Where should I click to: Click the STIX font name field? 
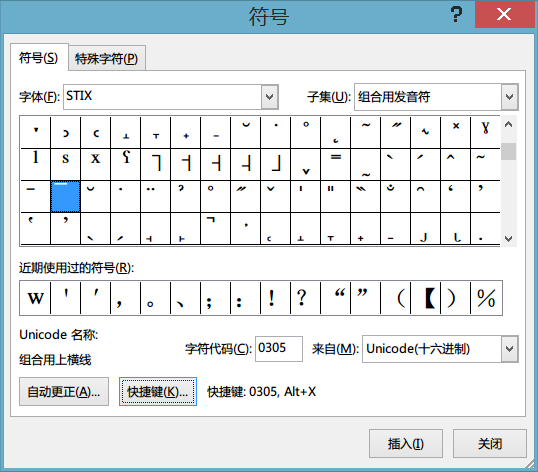163,97
